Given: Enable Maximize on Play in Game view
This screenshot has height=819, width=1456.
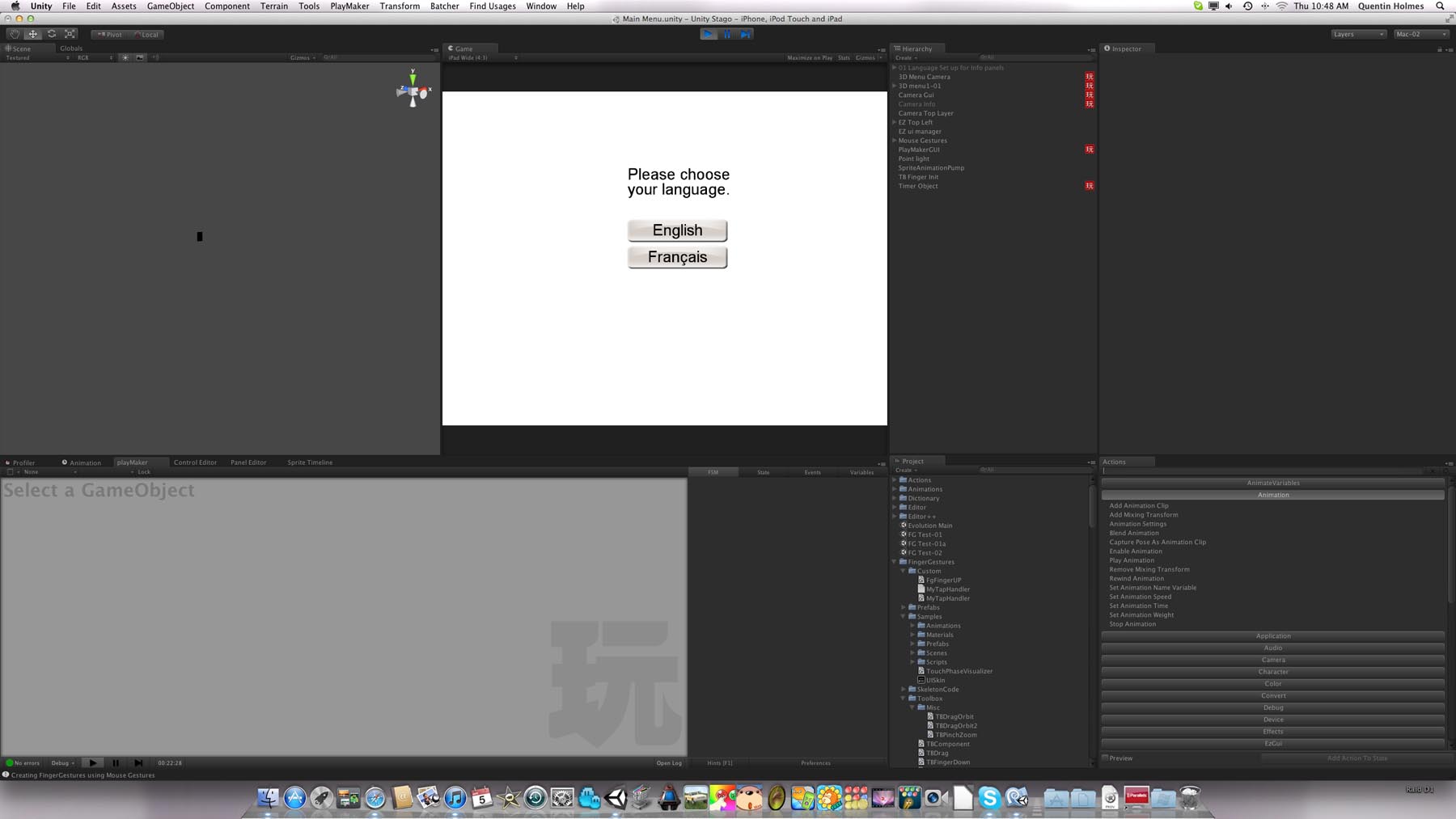Looking at the screenshot, I should [808, 57].
